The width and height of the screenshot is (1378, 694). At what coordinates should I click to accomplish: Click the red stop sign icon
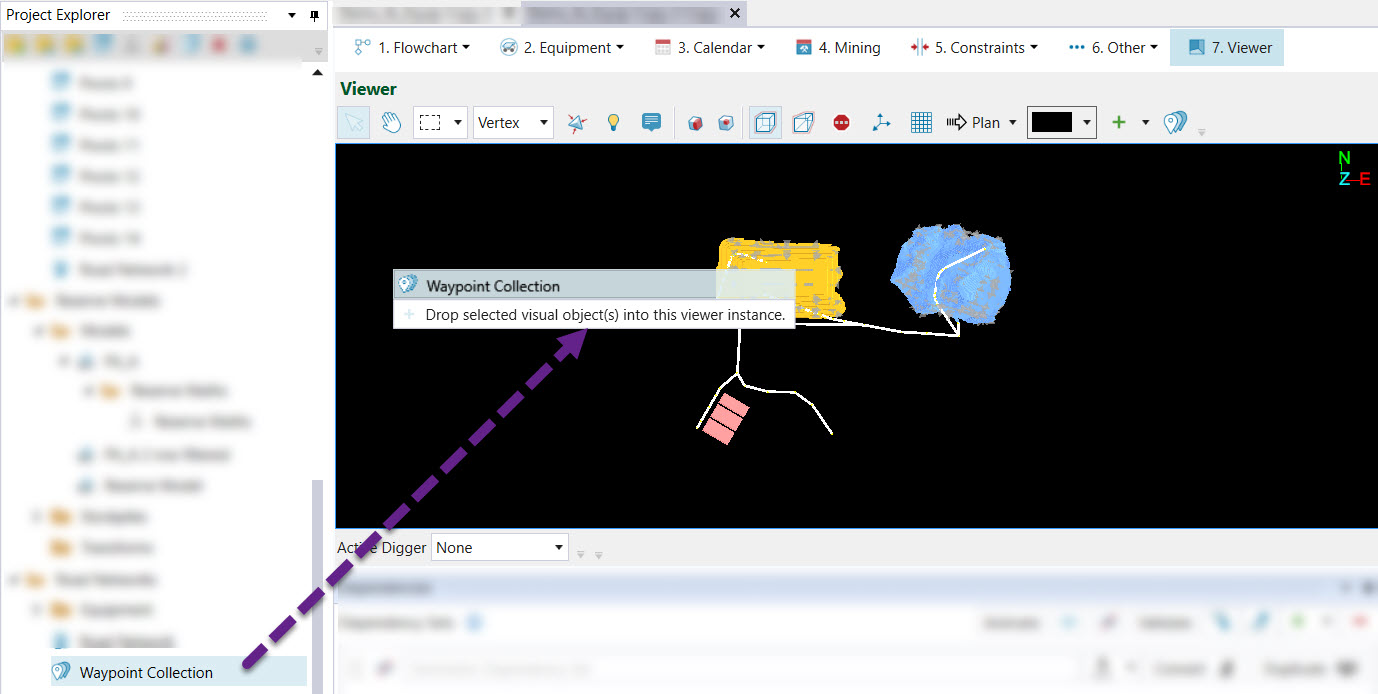point(841,122)
